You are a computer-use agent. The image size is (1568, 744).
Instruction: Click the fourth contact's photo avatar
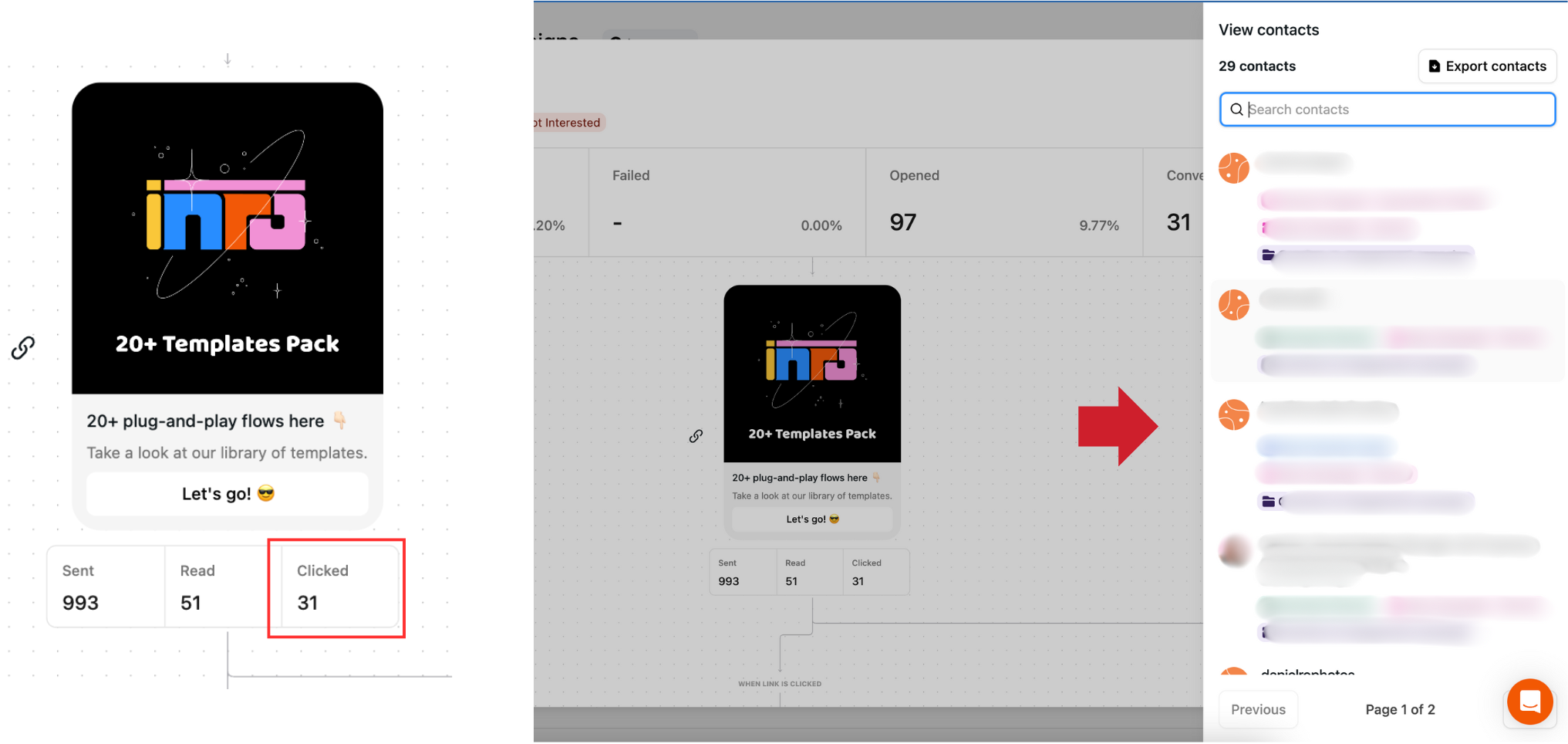point(1234,551)
